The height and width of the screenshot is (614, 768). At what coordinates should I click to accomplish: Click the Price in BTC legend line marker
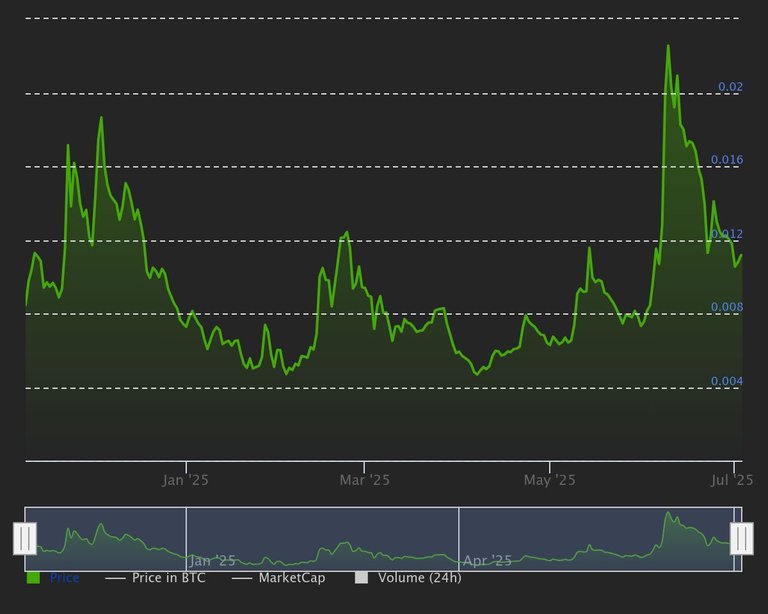tap(115, 579)
